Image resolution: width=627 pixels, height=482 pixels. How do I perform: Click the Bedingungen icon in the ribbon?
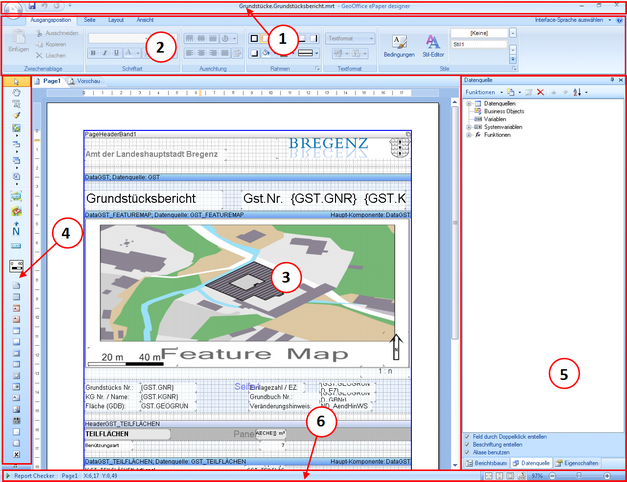coord(398,45)
